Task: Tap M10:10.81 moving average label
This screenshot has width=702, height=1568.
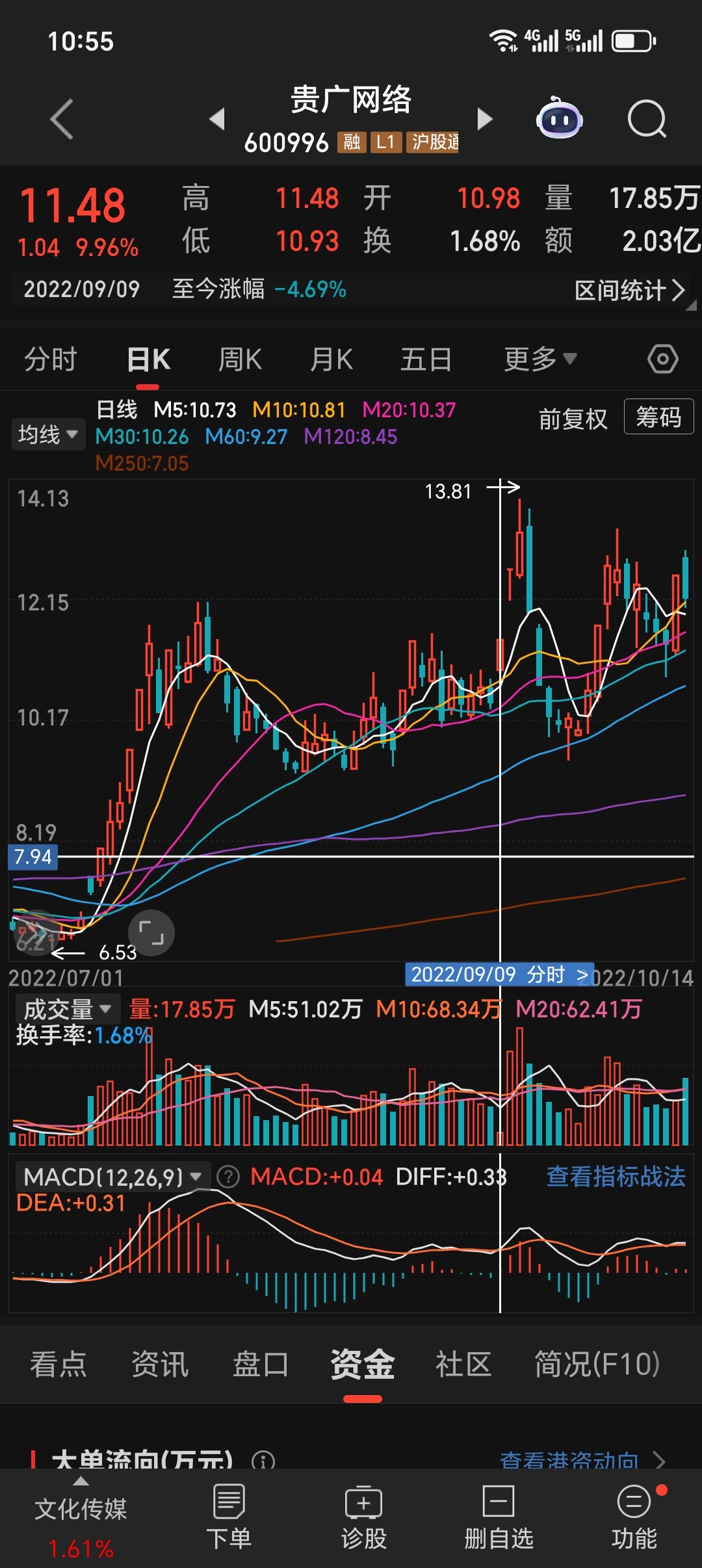Action: 299,410
